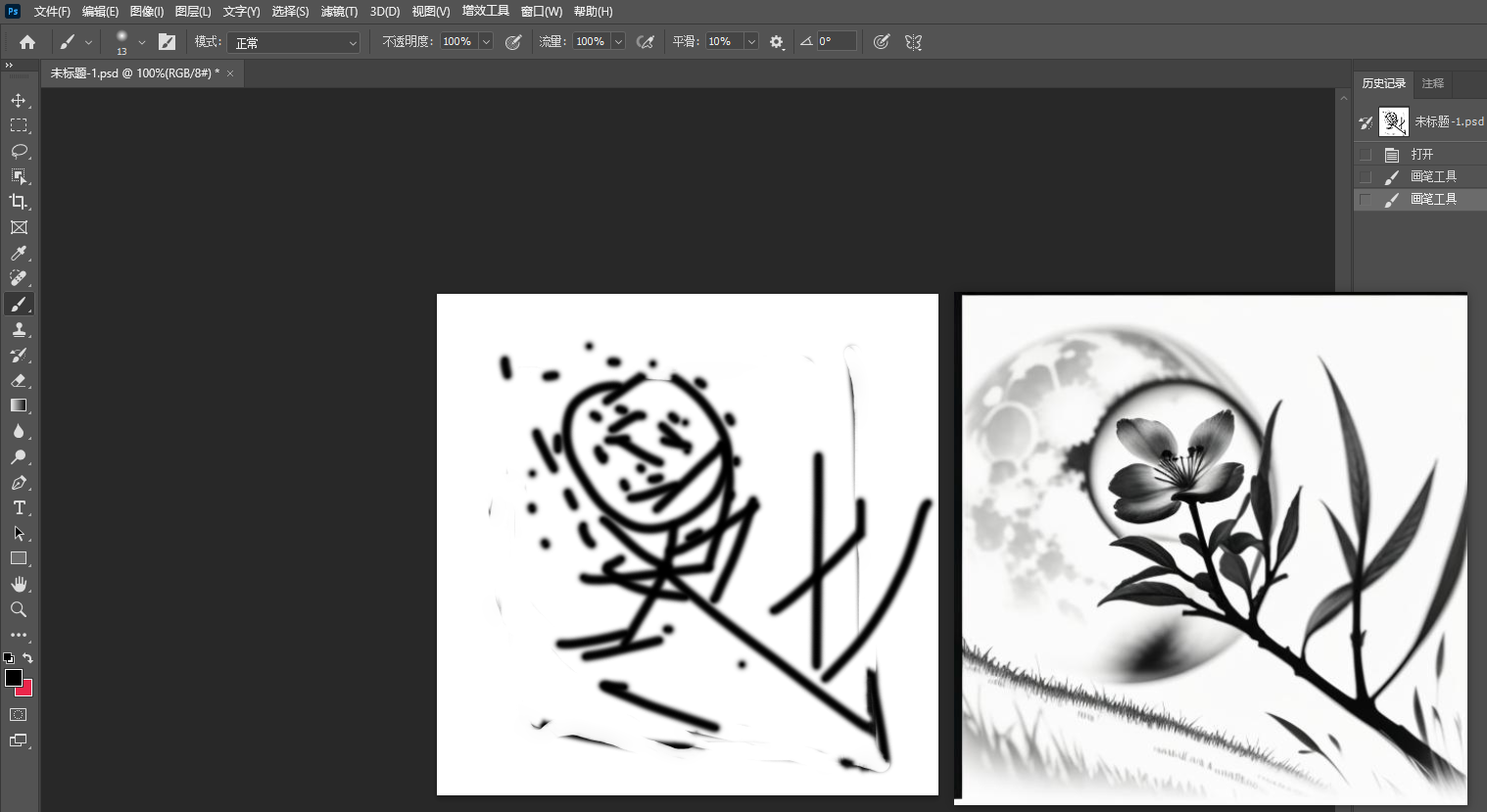Set history brush source on 未标题-1.psd snapshot
Image resolution: width=1487 pixels, height=812 pixels.
pyautogui.click(x=1366, y=122)
